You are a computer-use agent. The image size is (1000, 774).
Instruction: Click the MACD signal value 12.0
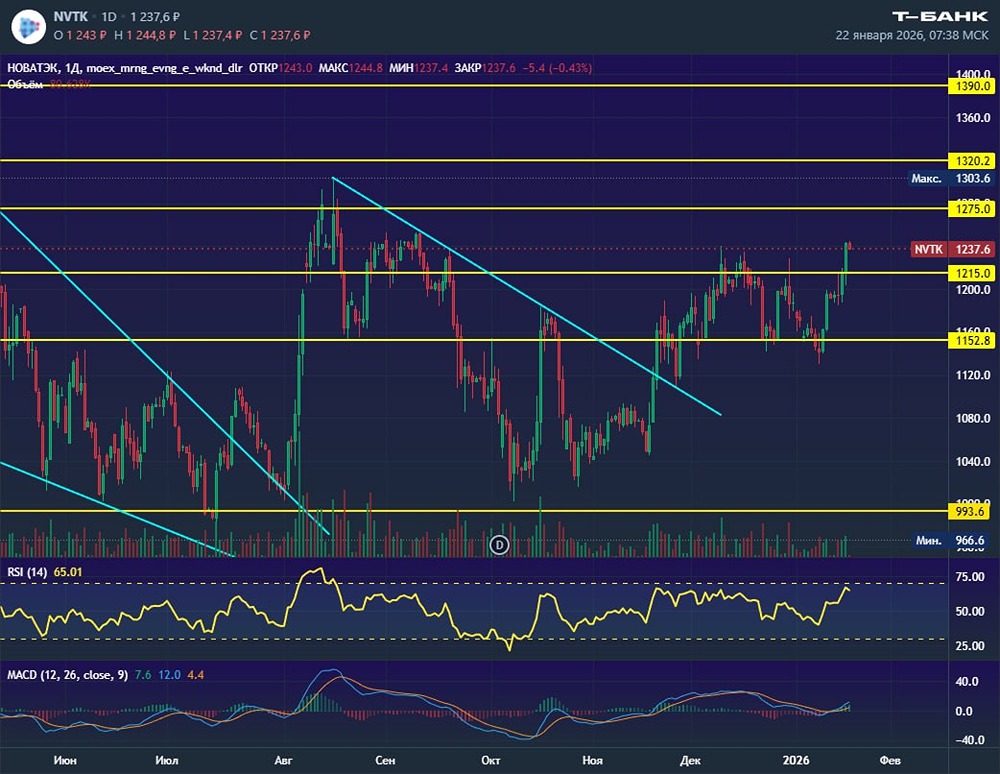170,675
